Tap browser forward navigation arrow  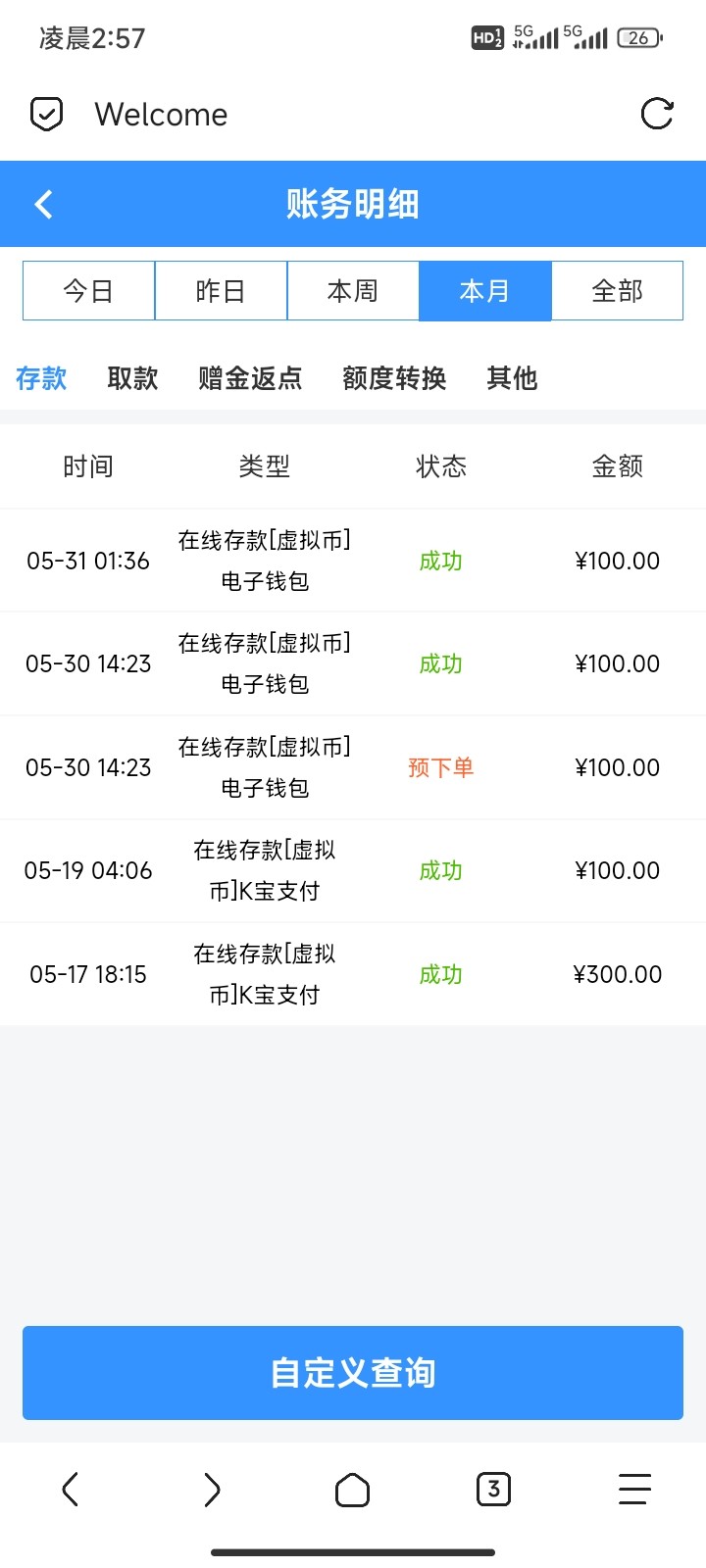tap(212, 1490)
